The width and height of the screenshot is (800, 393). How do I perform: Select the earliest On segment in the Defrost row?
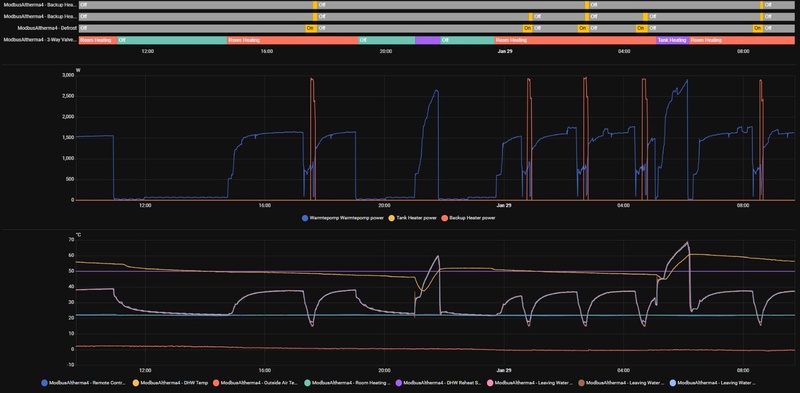(x=311, y=29)
